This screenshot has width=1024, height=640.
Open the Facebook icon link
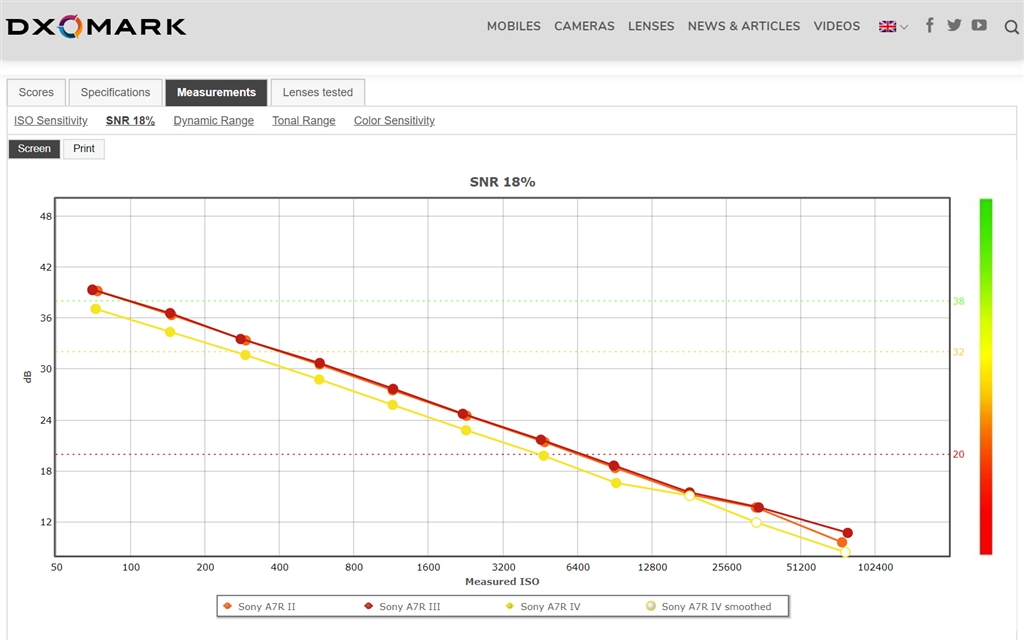[x=929, y=25]
